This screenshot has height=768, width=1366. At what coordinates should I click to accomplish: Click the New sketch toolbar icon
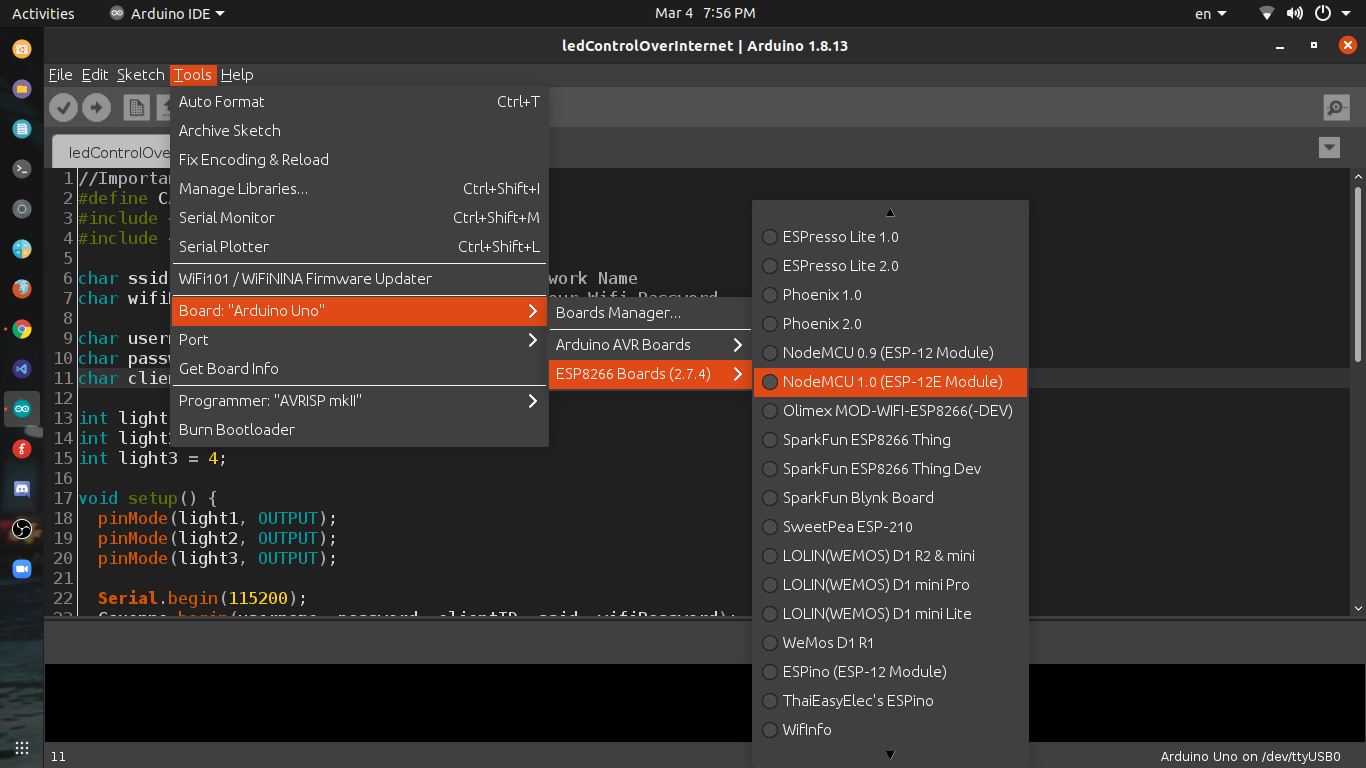tap(137, 107)
